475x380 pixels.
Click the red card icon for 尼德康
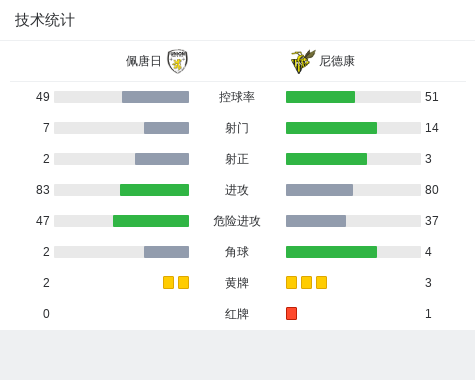pyautogui.click(x=291, y=313)
